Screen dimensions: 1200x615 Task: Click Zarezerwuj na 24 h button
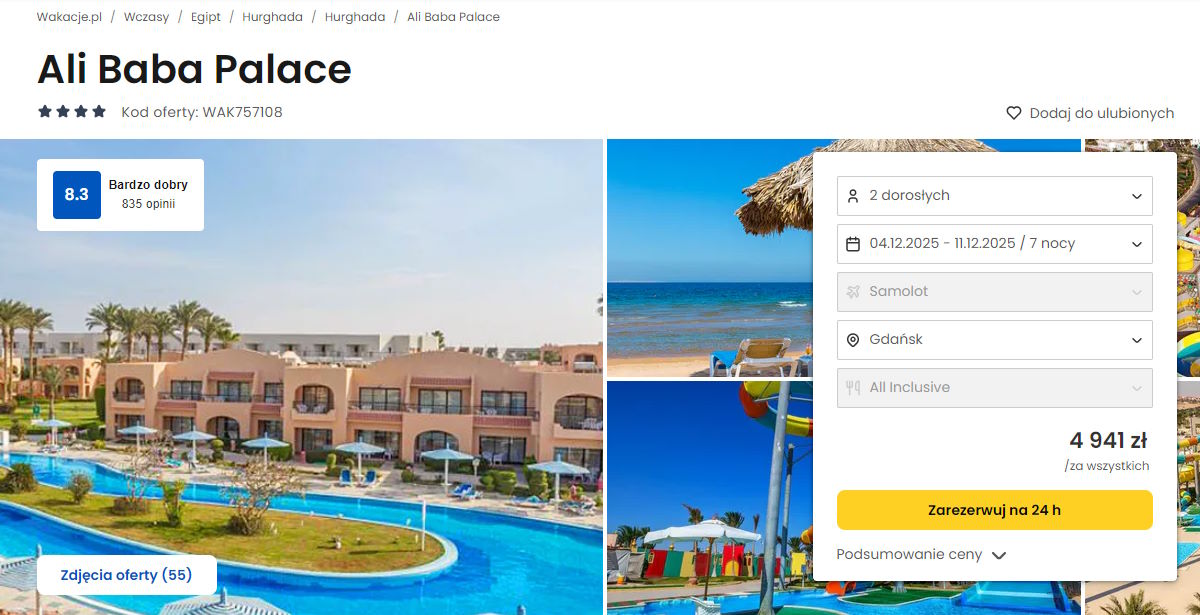[995, 510]
